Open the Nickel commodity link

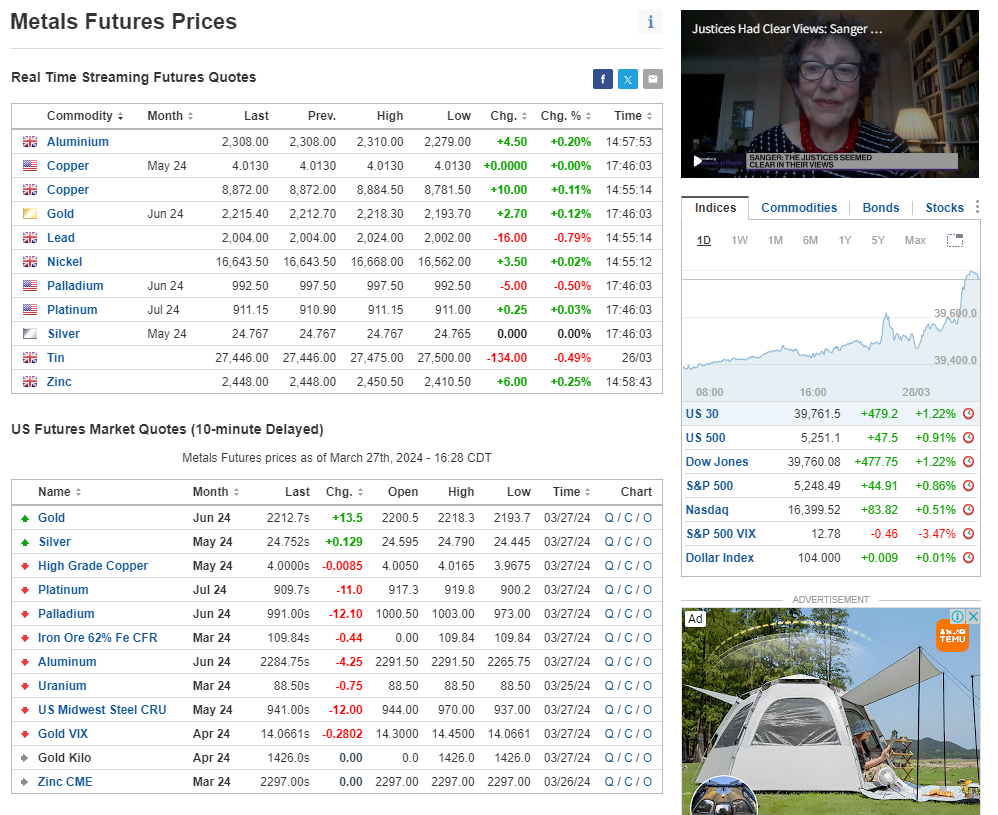pos(64,262)
